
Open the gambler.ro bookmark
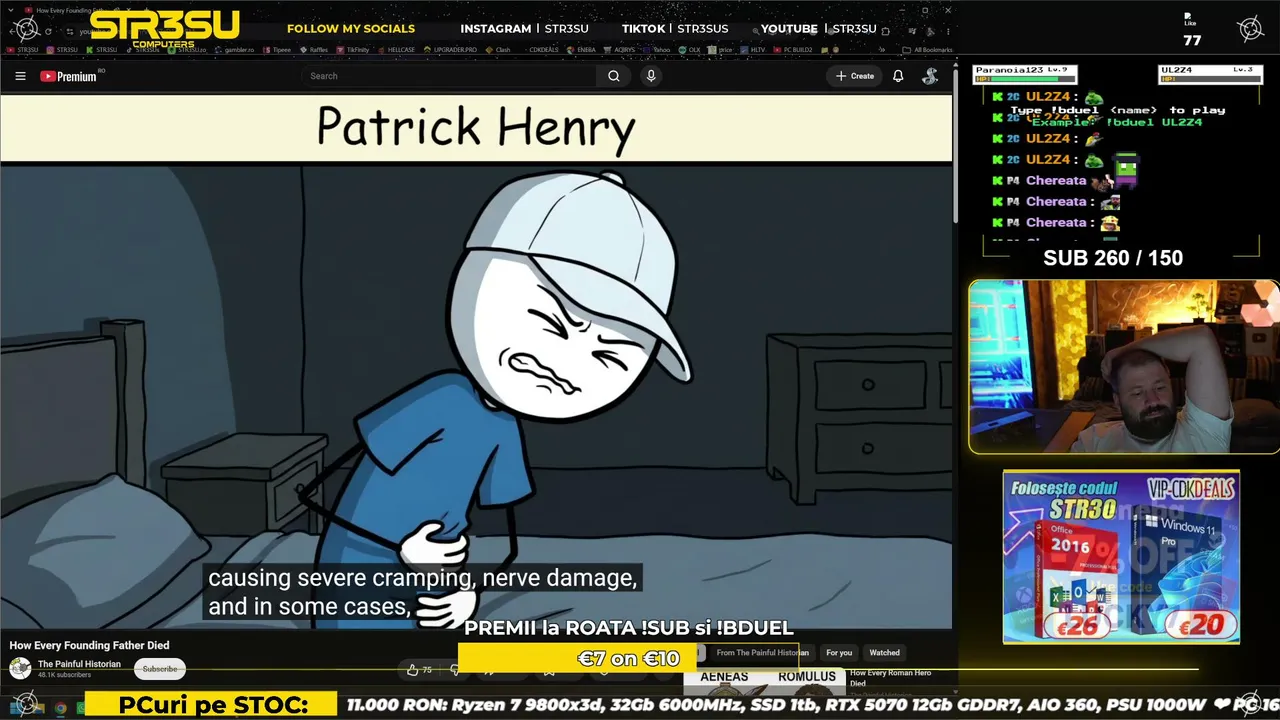point(235,49)
